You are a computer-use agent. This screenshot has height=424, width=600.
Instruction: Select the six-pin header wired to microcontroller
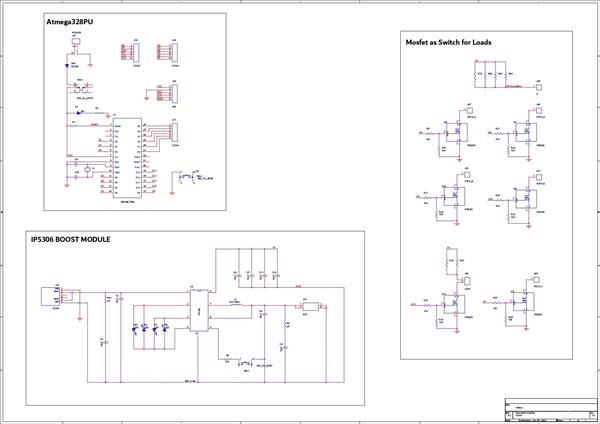coord(174,132)
